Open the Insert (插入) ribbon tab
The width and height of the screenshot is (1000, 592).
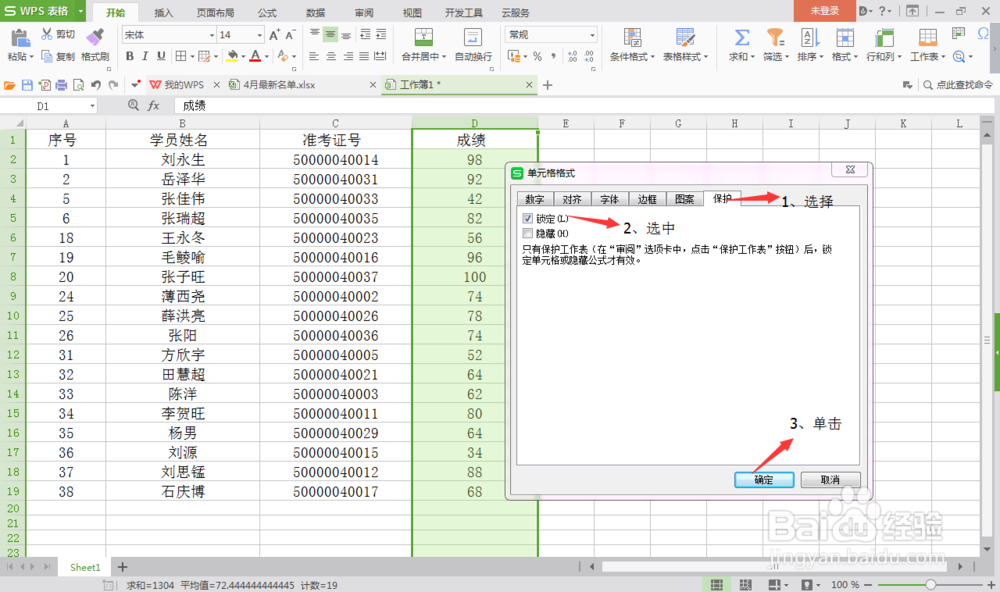pos(163,13)
